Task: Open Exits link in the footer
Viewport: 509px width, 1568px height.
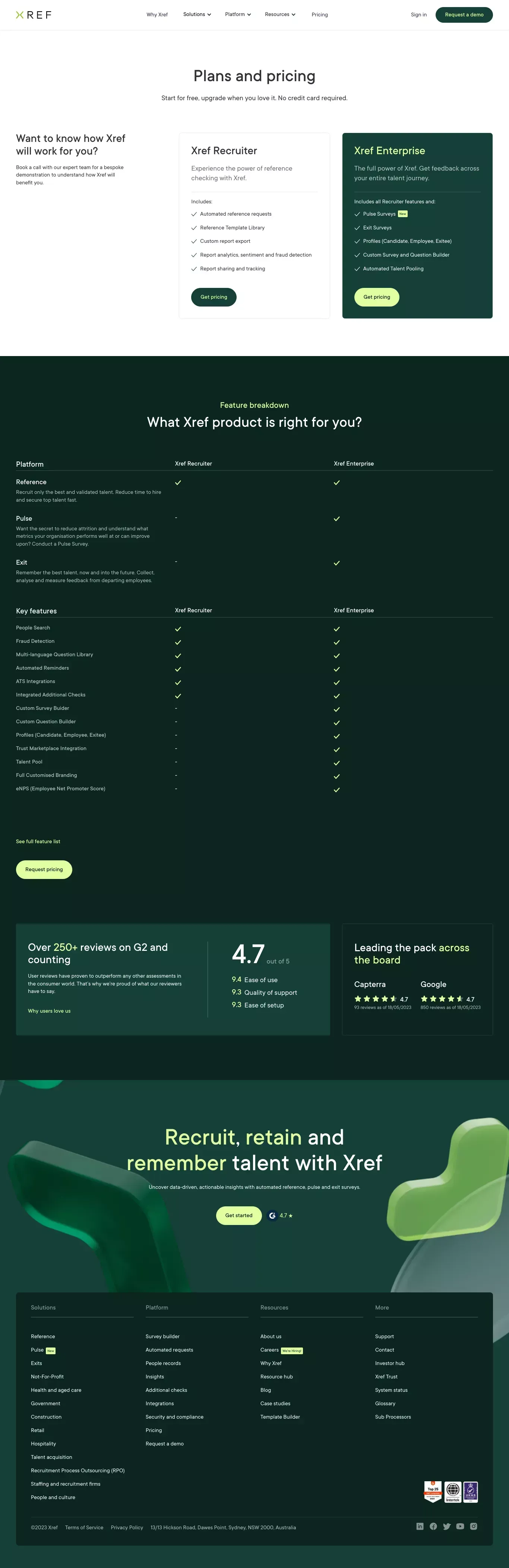Action: click(x=37, y=1364)
